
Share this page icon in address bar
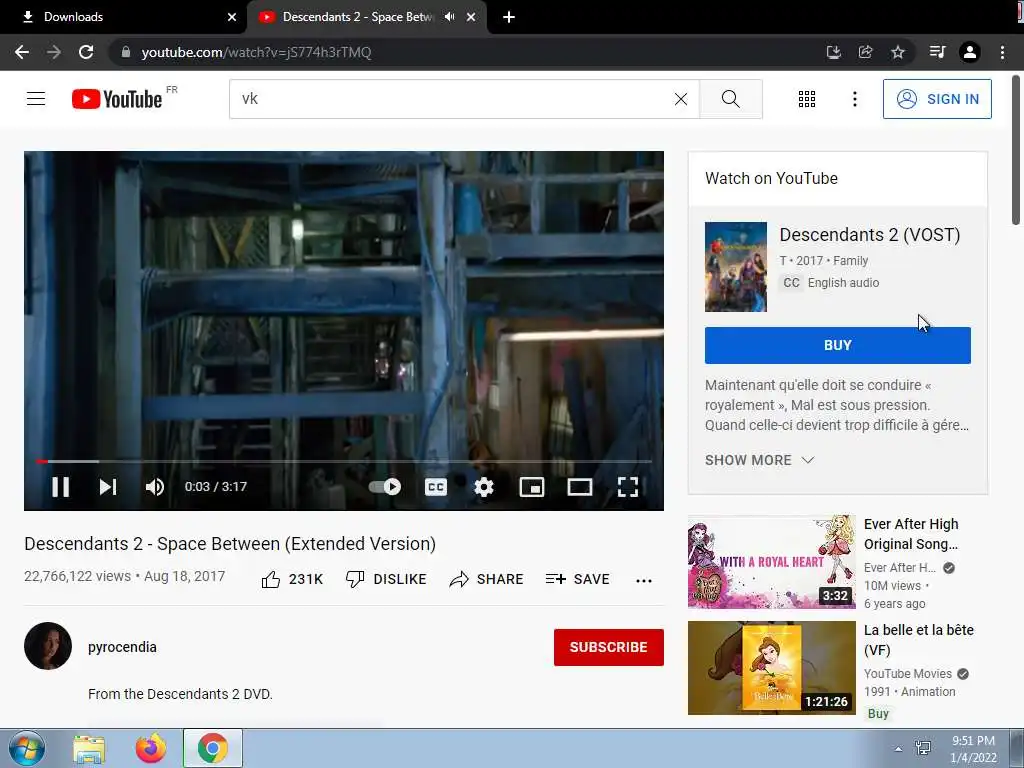point(865,52)
